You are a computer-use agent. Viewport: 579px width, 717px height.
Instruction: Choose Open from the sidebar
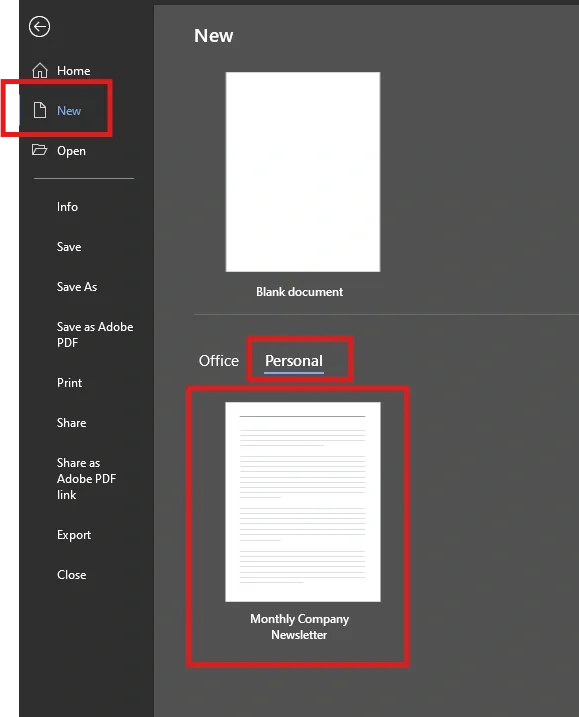pyautogui.click(x=71, y=151)
